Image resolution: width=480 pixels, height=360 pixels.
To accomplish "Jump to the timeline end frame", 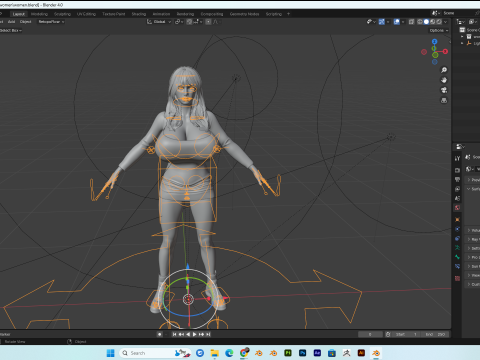I will click(x=208, y=334).
